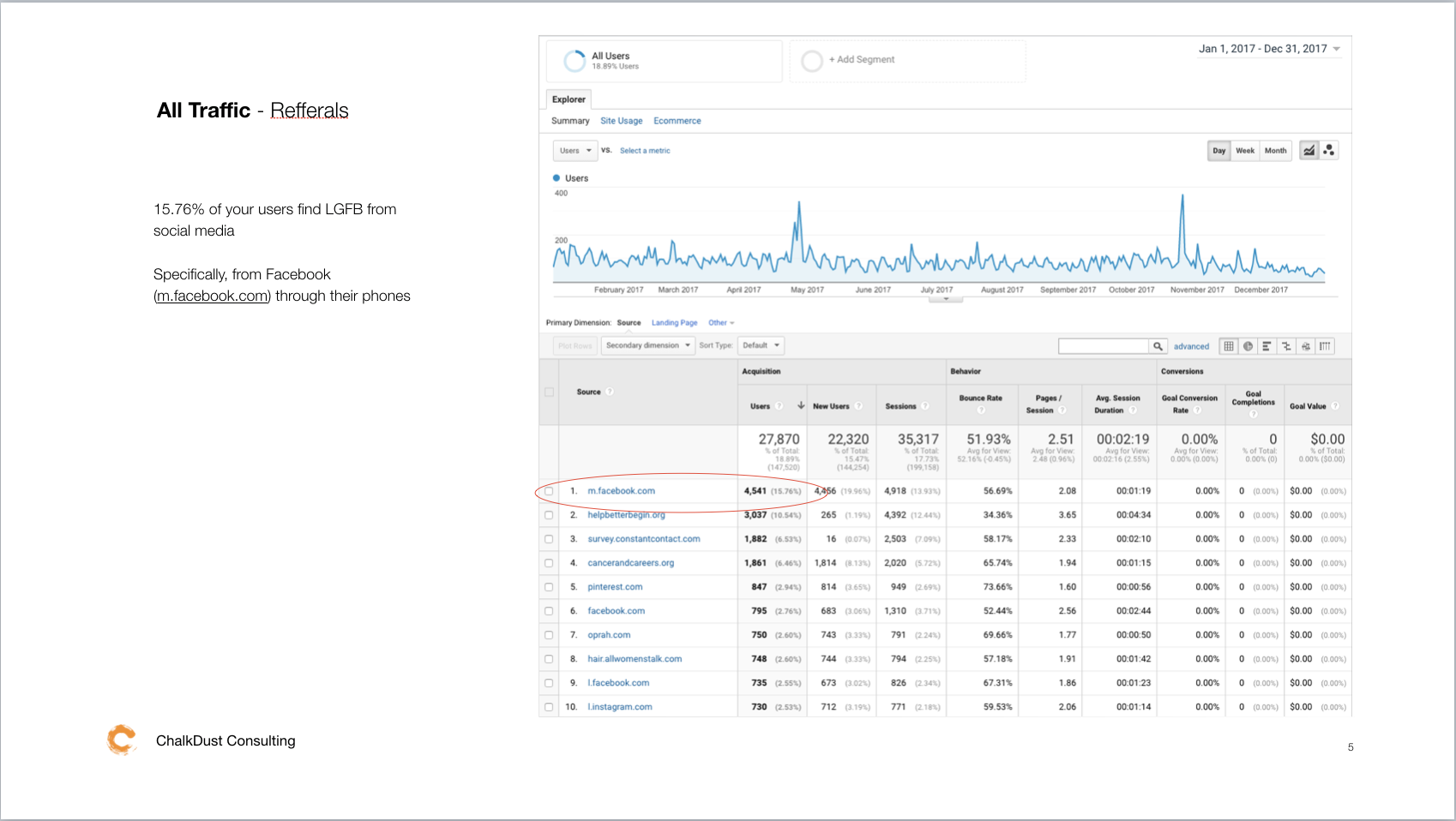The width and height of the screenshot is (1456, 821).
Task: Switch table to performance bar view
Action: coord(1266,346)
